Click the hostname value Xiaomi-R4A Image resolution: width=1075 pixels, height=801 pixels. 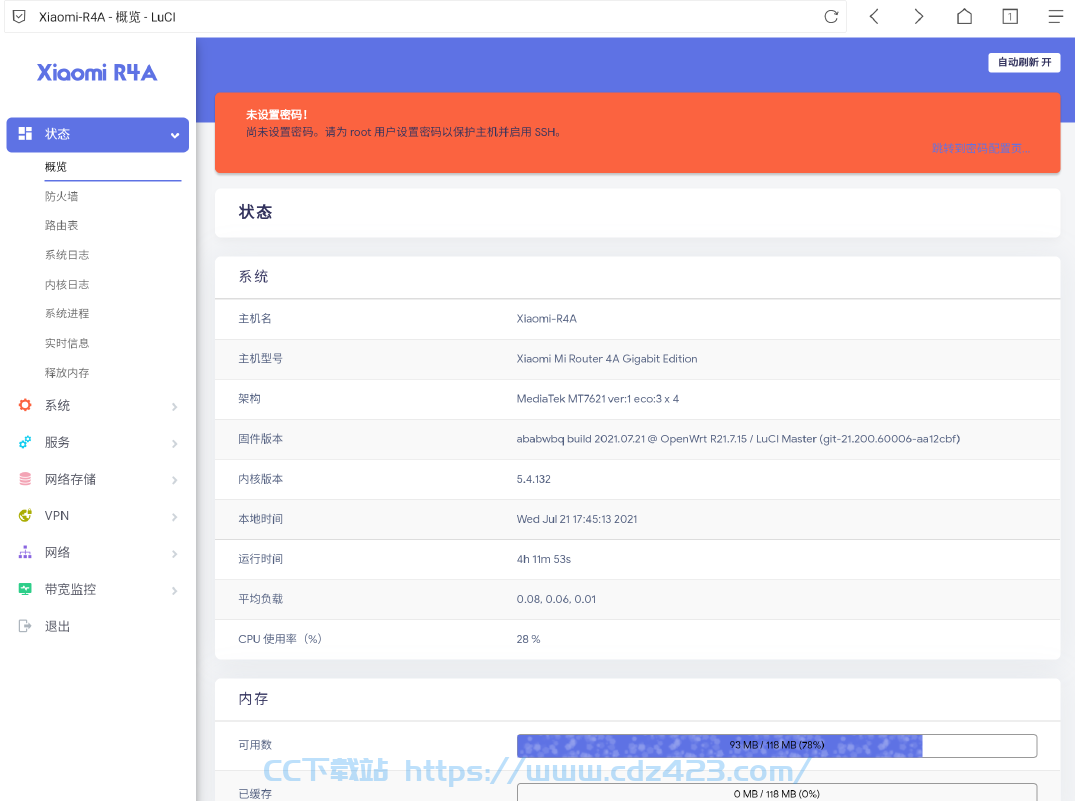(x=546, y=318)
